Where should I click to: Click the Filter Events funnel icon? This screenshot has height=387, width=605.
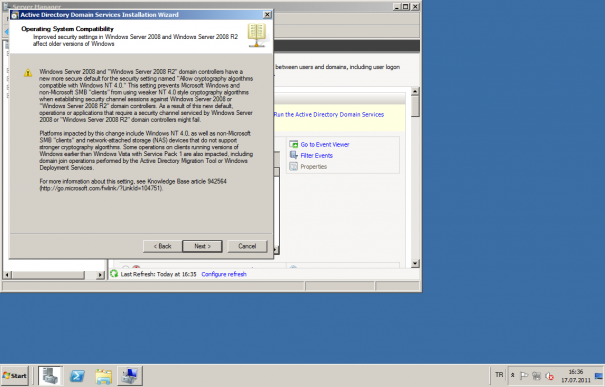[x=294, y=155]
